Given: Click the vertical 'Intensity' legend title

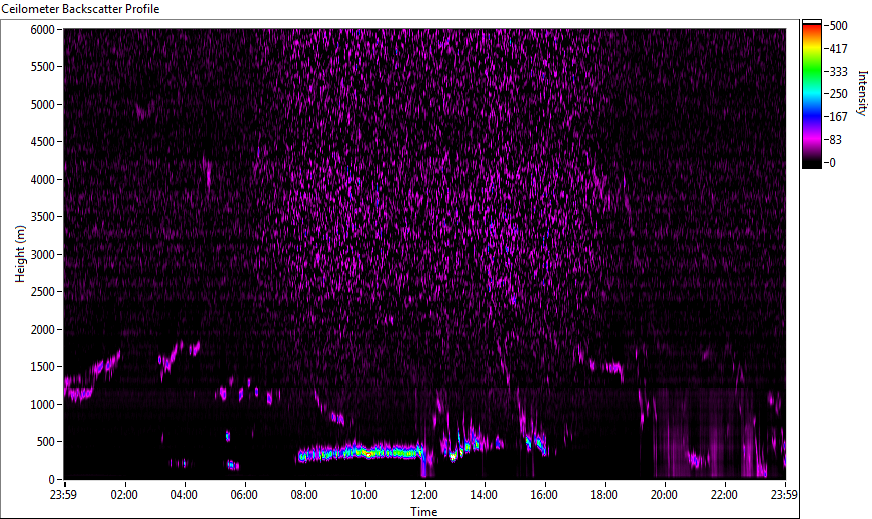Looking at the screenshot, I should [862, 93].
